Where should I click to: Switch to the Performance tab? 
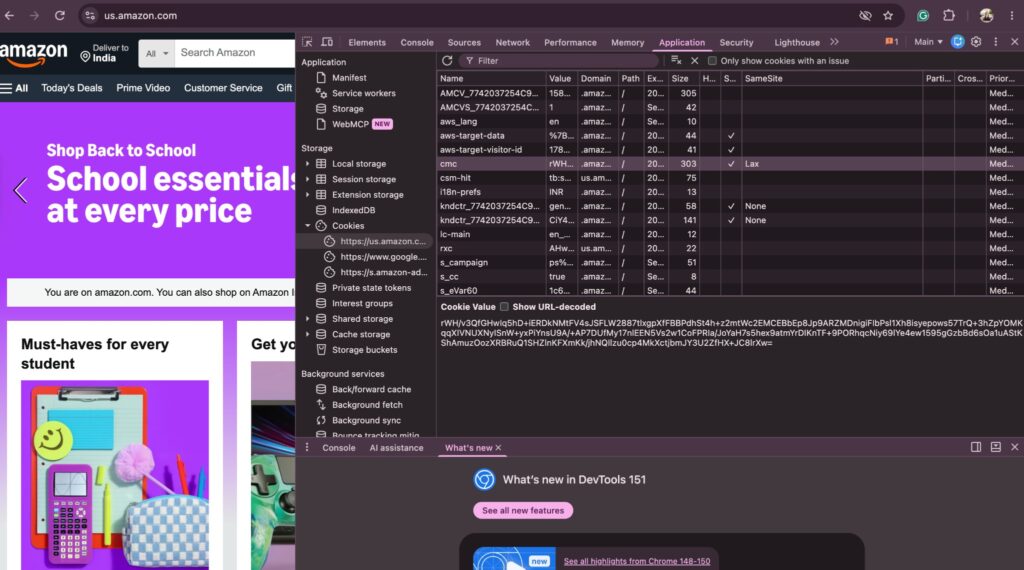pos(570,42)
